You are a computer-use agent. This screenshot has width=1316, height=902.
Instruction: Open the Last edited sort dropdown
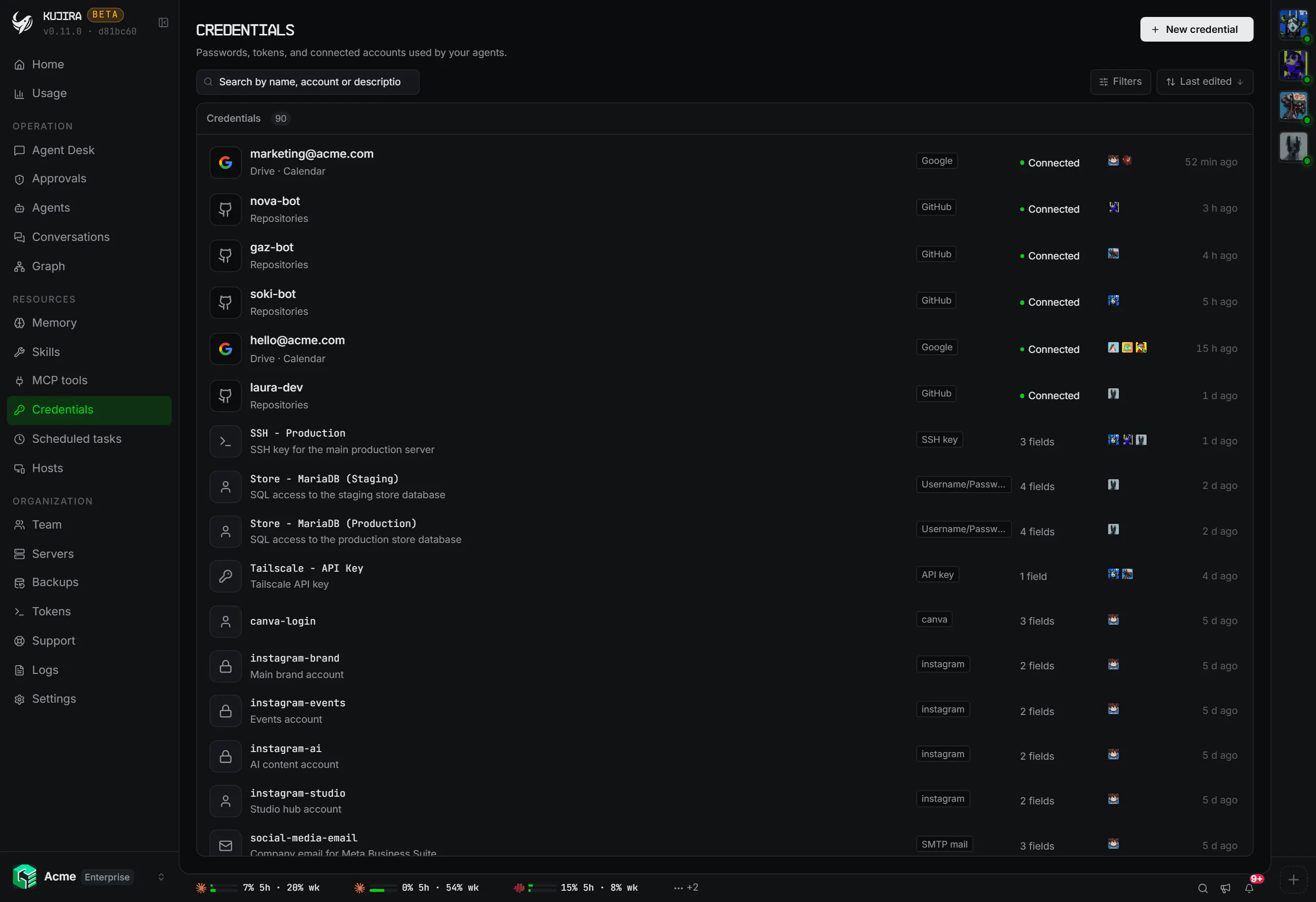[1205, 82]
